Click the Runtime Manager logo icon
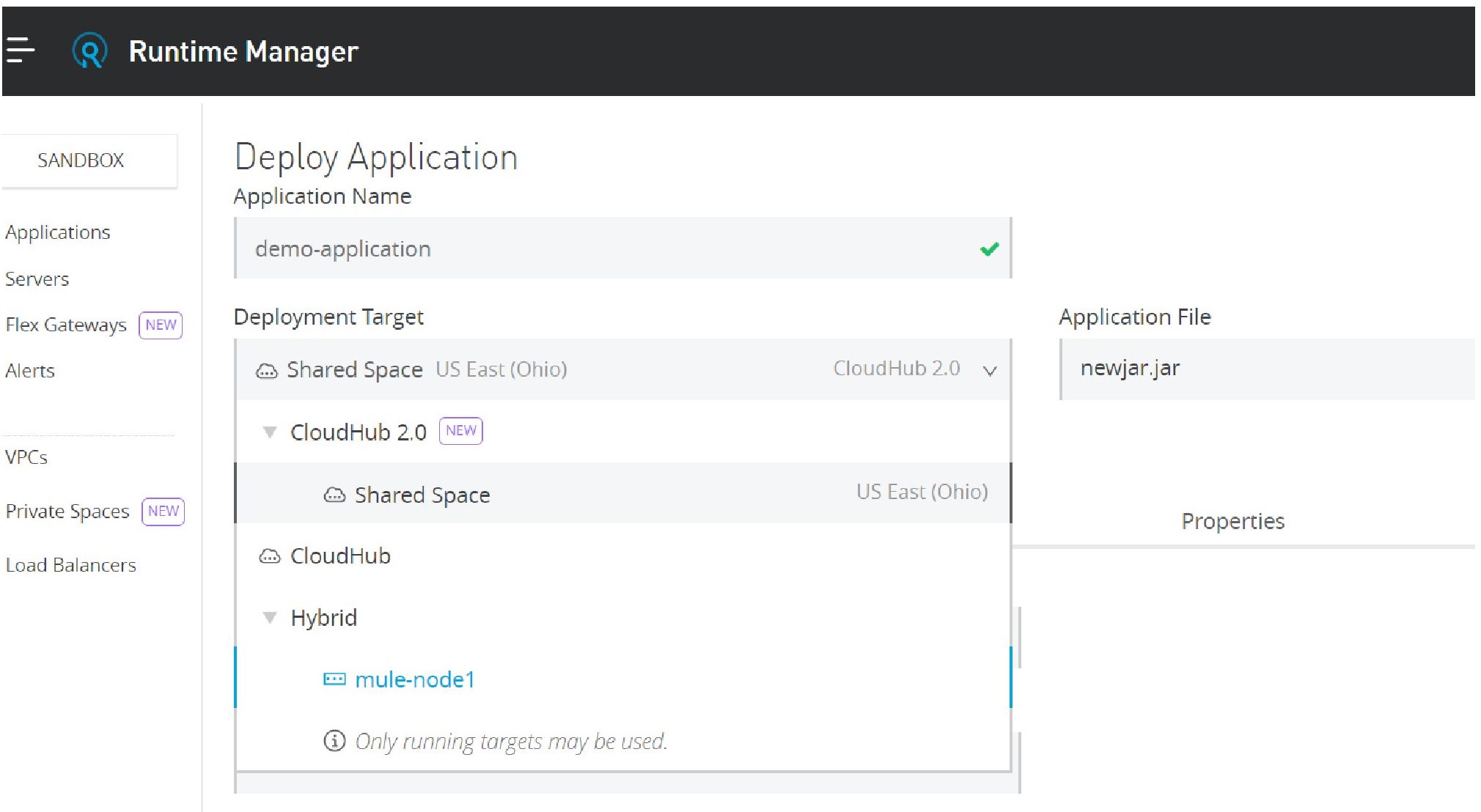The height and width of the screenshot is (812, 1481). click(x=89, y=51)
